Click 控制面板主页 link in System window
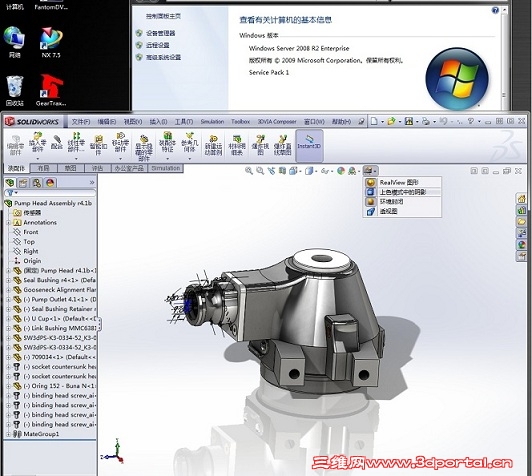This screenshot has width=532, height=476. pos(163,16)
